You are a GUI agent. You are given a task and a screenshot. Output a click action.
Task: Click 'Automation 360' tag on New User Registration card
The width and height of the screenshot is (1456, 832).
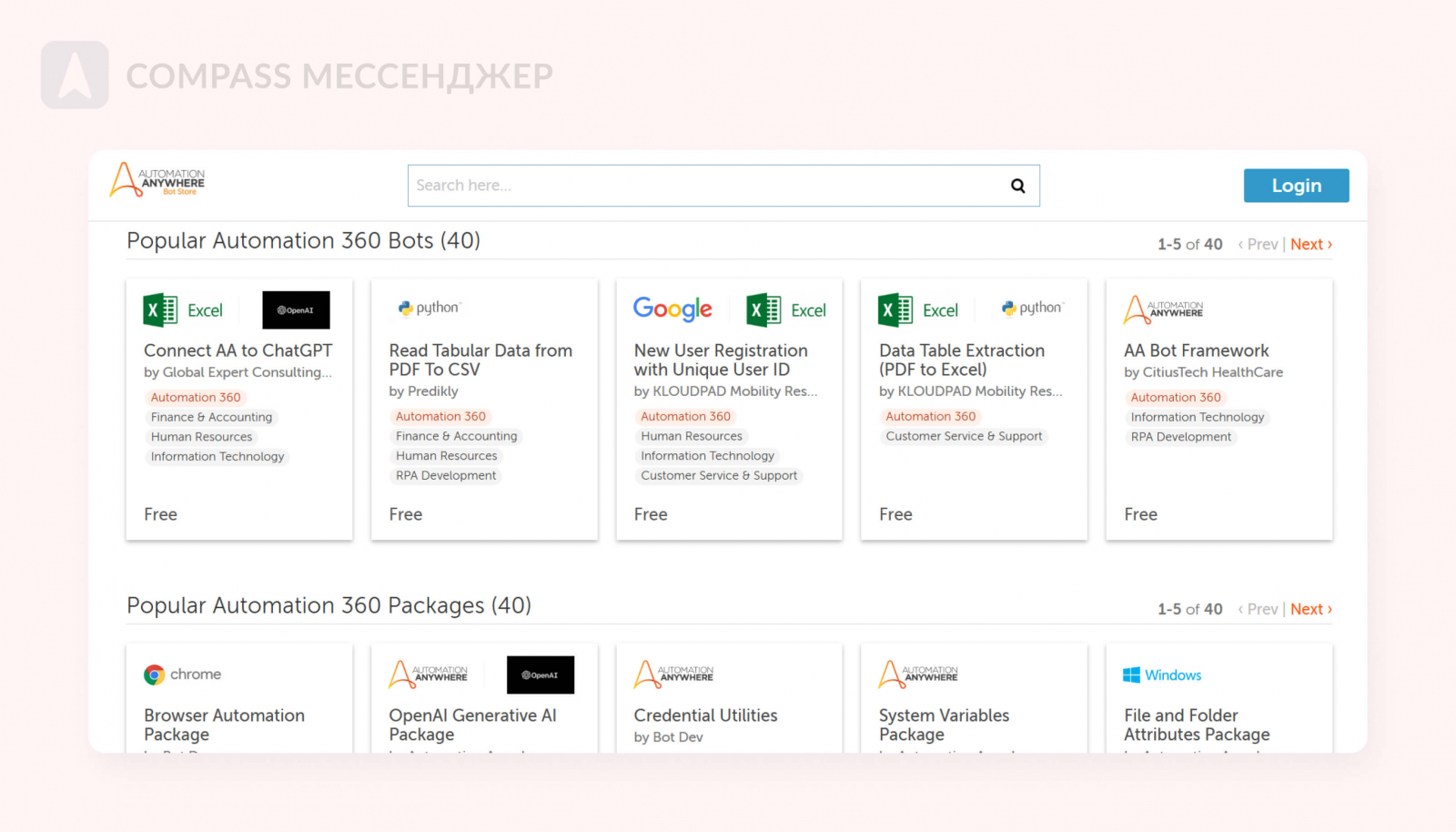[x=685, y=417]
